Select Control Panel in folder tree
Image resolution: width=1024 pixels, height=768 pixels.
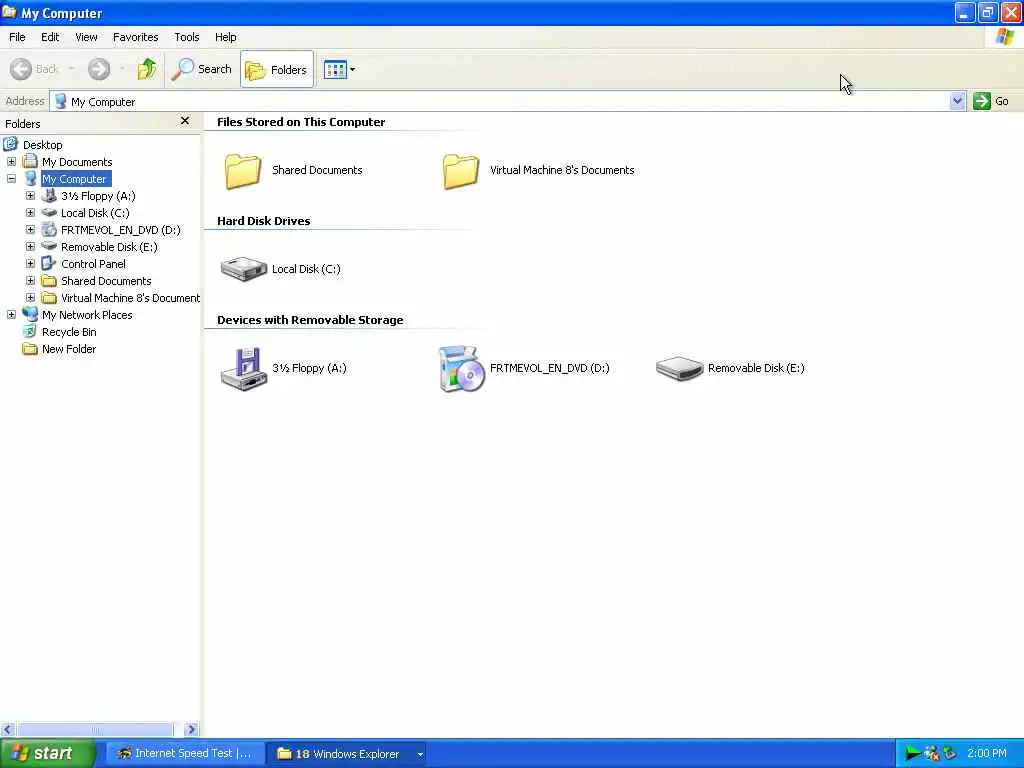93,264
